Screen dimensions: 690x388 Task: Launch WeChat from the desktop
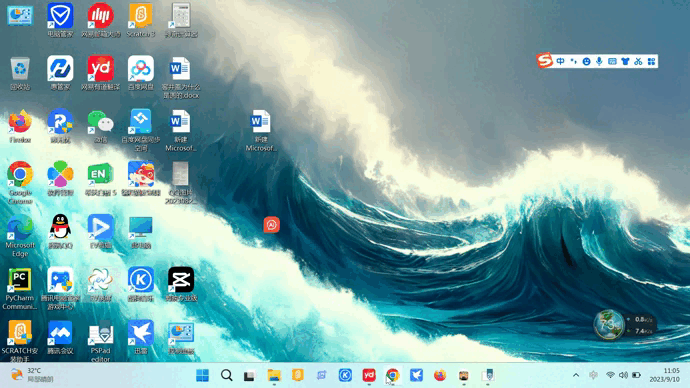pyautogui.click(x=100, y=122)
